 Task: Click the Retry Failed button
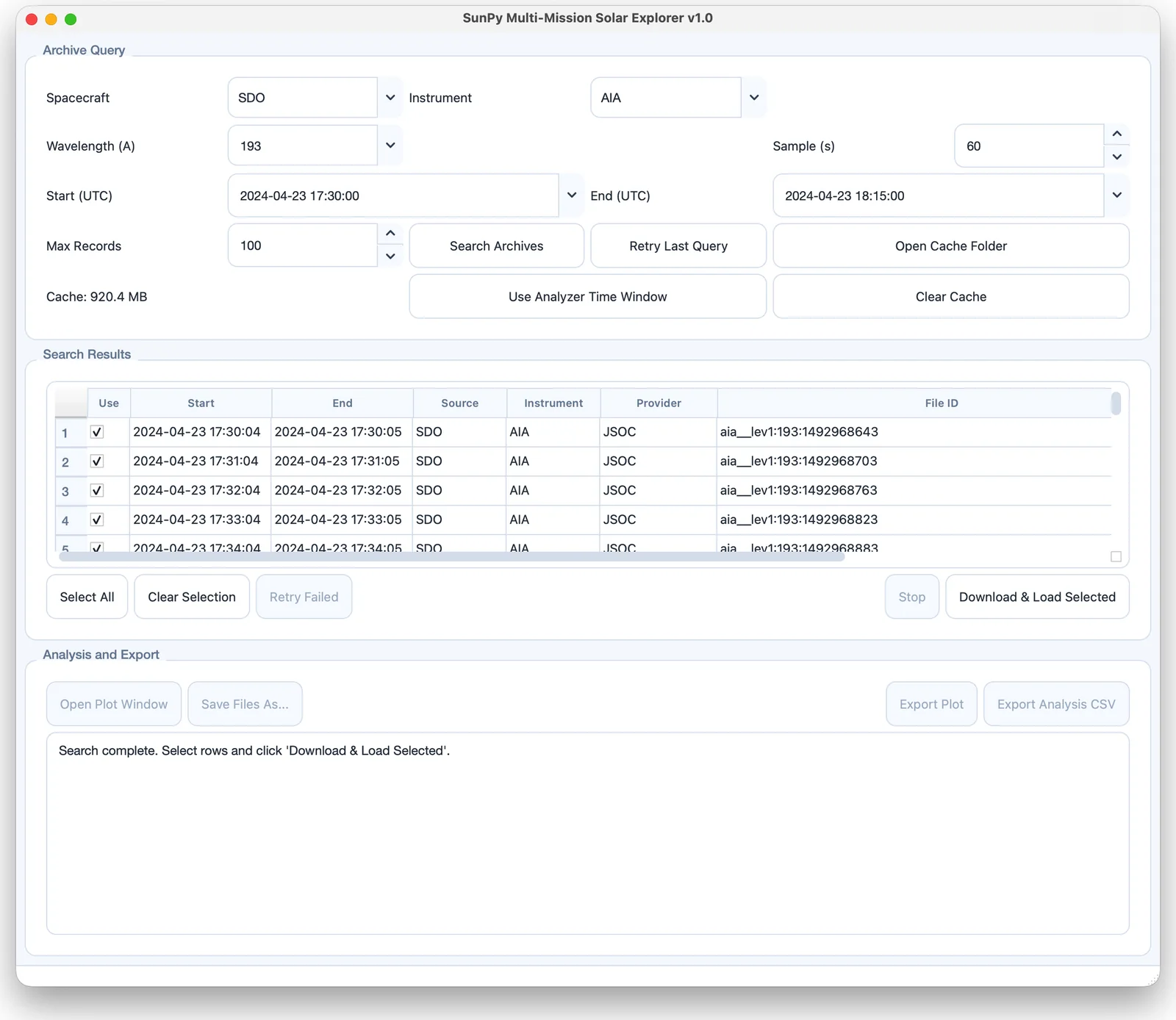point(304,597)
